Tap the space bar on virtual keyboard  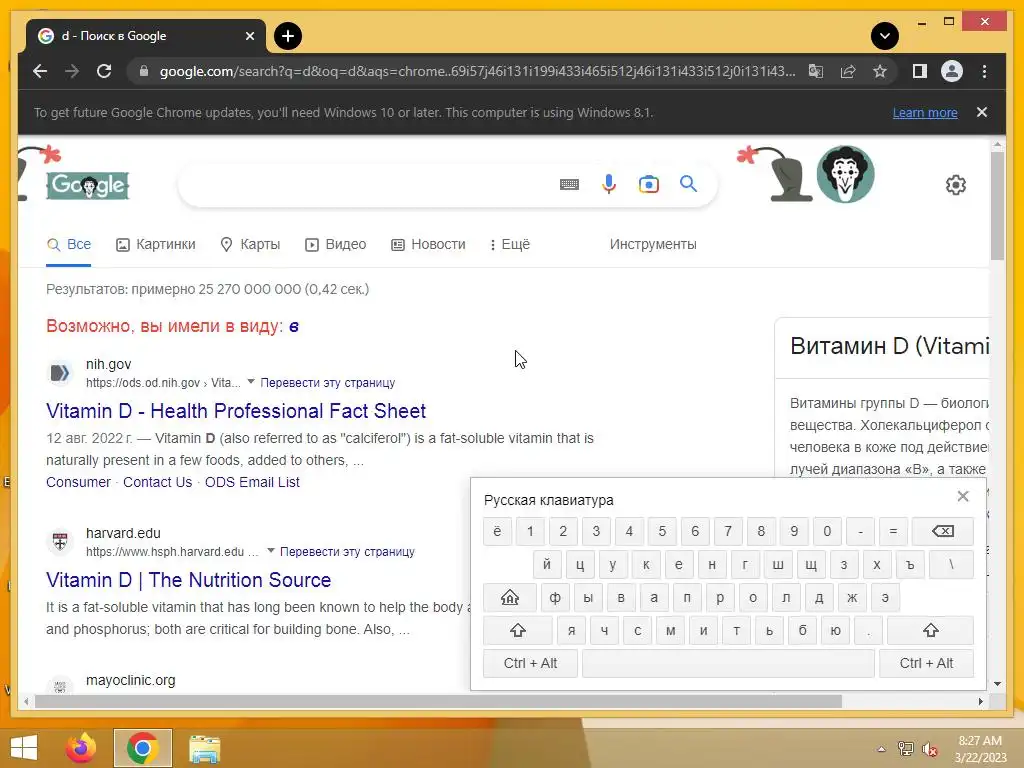(728, 664)
